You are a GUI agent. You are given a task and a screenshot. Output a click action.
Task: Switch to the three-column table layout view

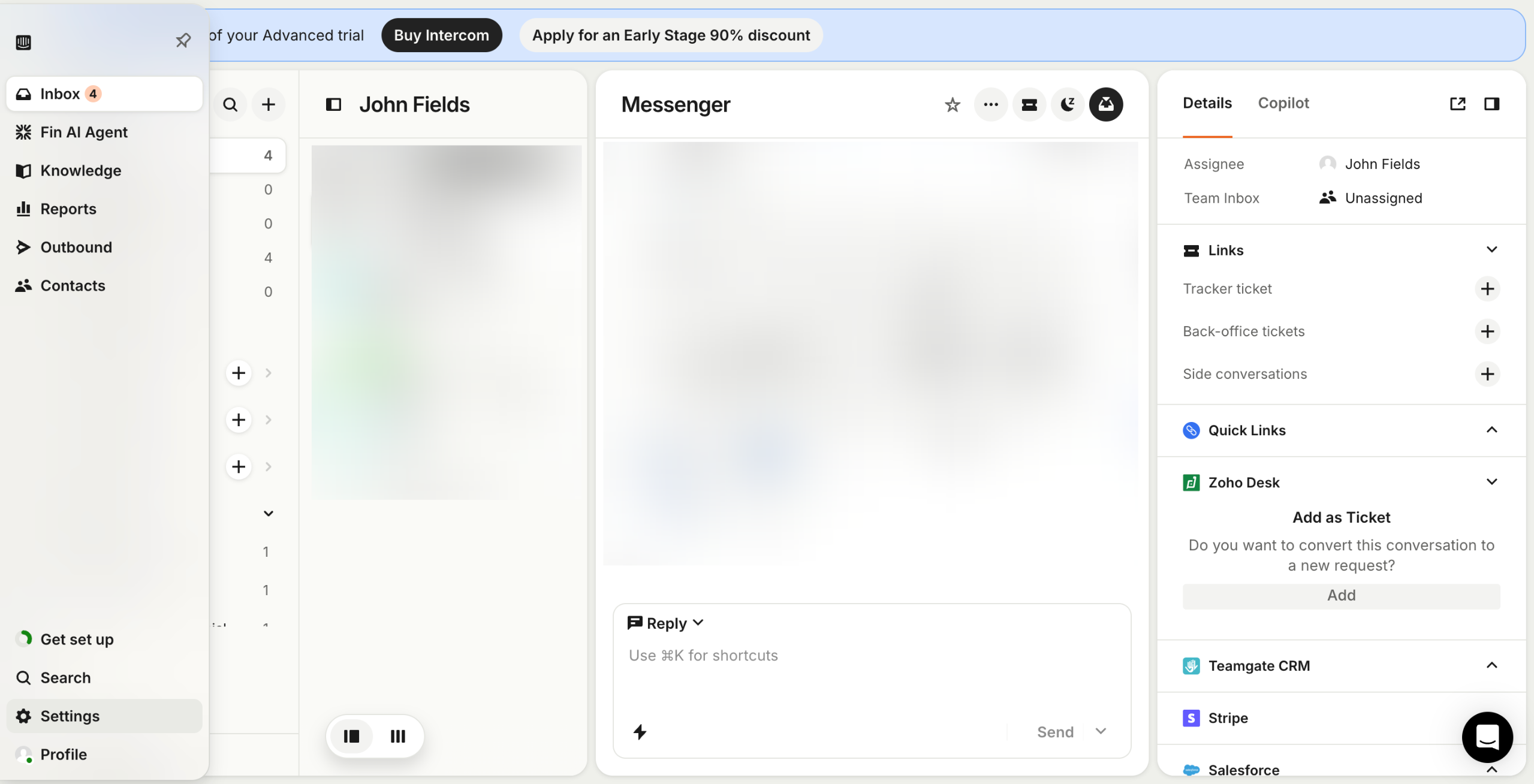click(x=398, y=736)
